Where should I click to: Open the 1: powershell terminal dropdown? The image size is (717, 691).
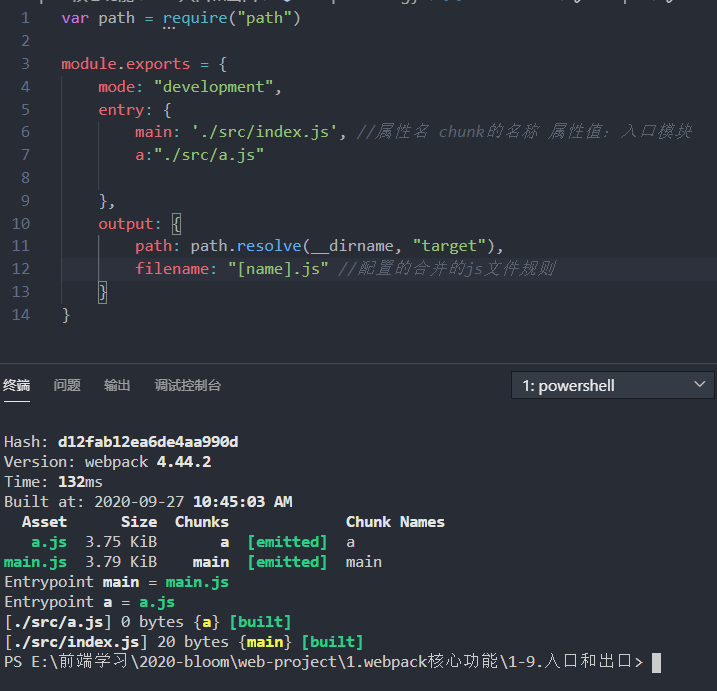[x=612, y=386]
